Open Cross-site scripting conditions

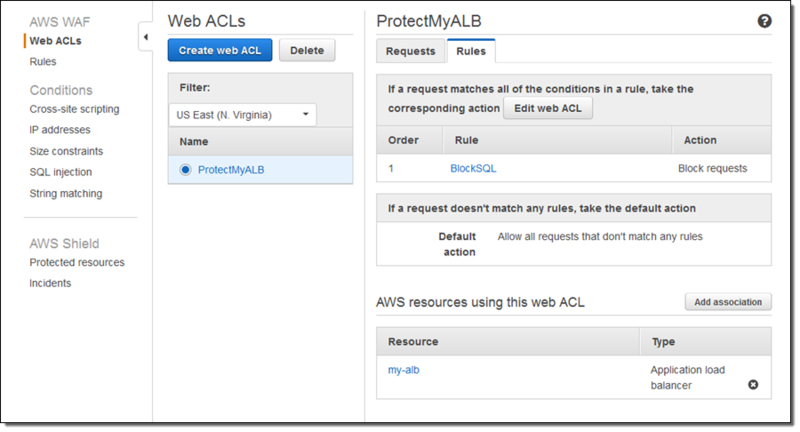pyautogui.click(x=74, y=109)
